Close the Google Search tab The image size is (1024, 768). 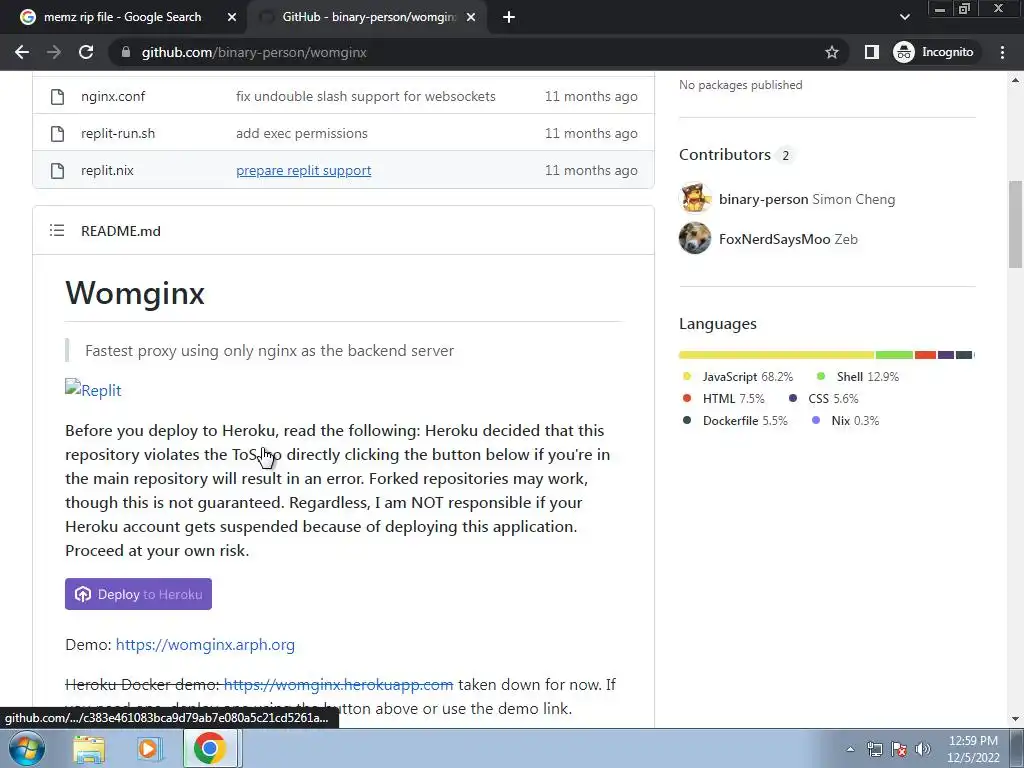point(232,18)
